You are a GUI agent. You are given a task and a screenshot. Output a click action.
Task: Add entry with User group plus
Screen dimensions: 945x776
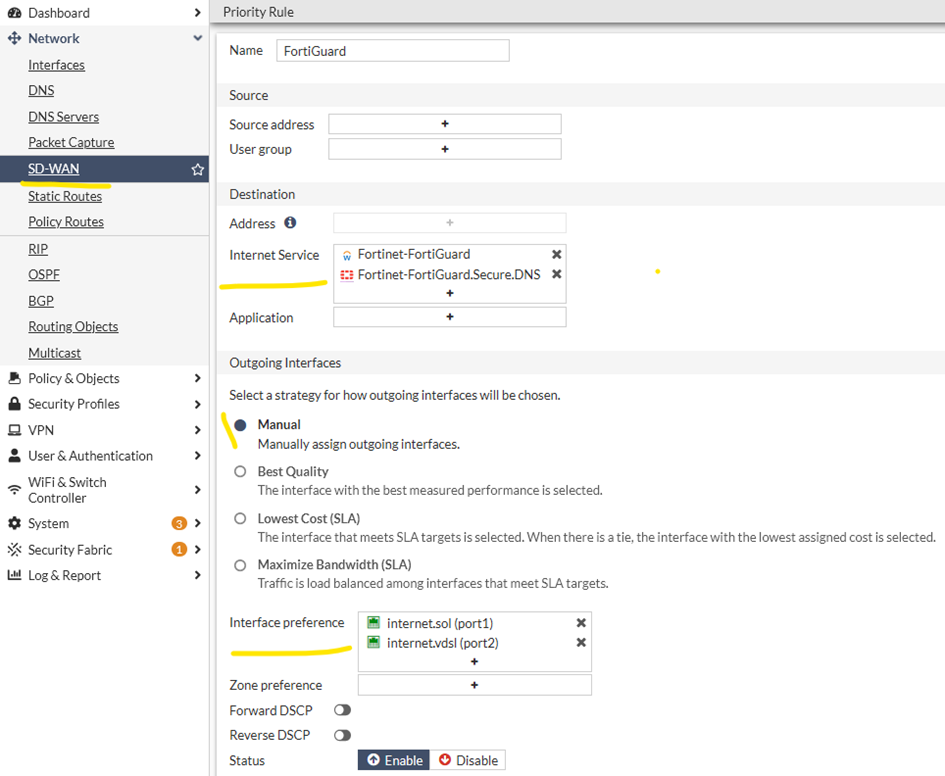(x=445, y=149)
